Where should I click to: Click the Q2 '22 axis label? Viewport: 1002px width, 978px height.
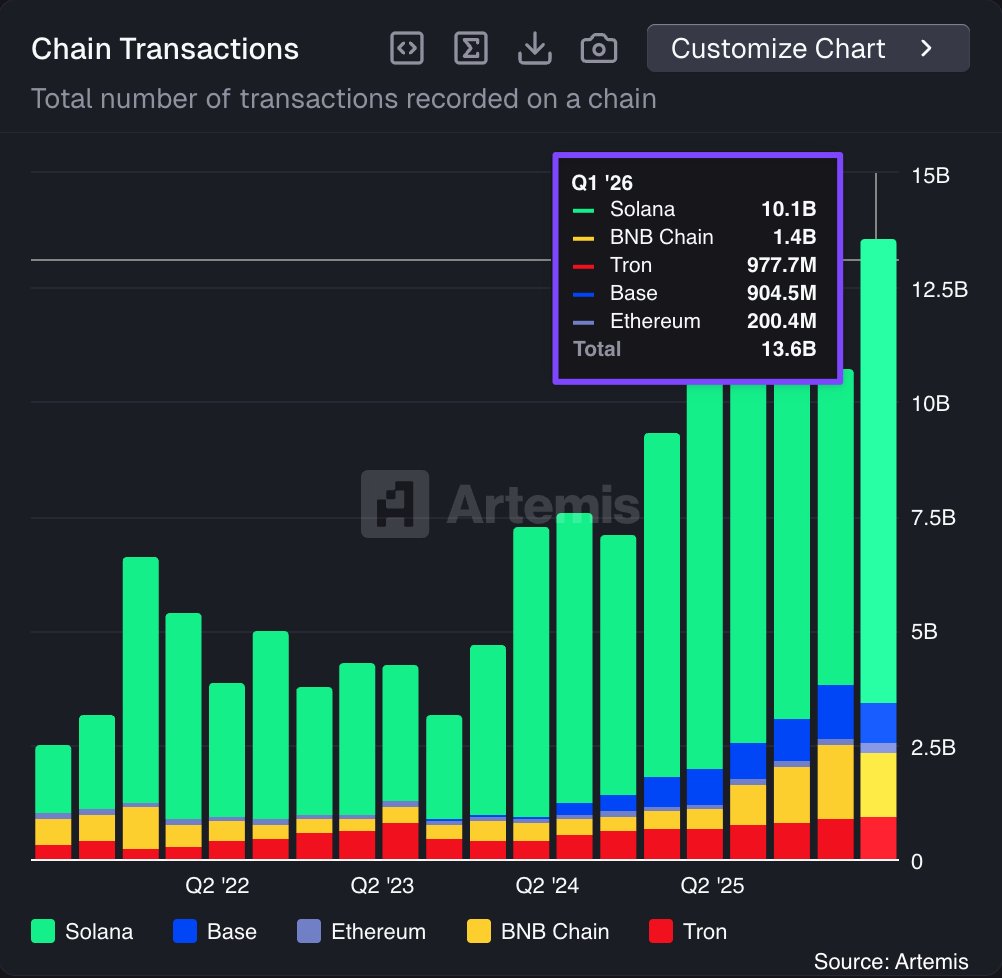[x=216, y=886]
